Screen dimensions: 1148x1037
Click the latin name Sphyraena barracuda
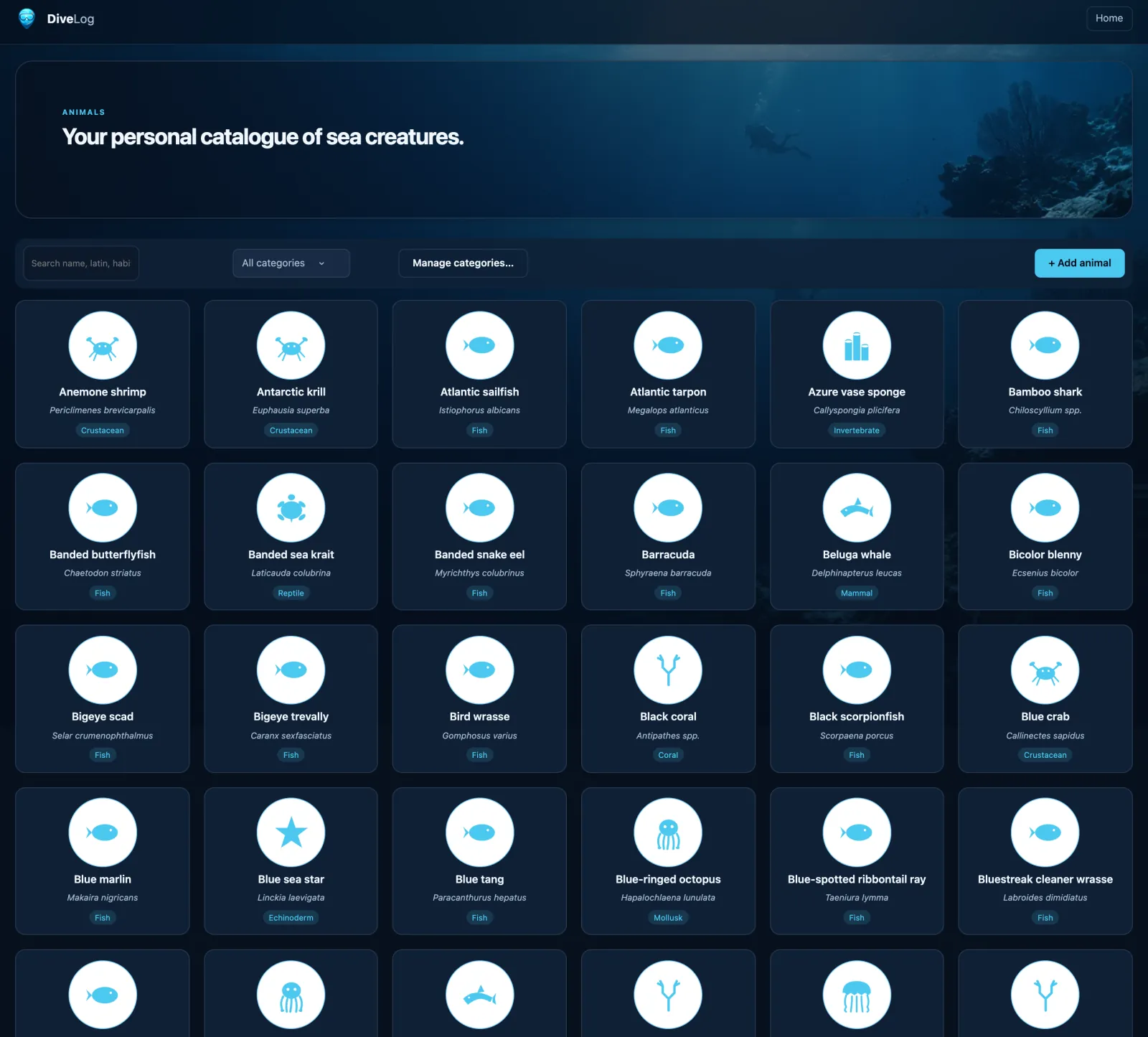pos(668,573)
